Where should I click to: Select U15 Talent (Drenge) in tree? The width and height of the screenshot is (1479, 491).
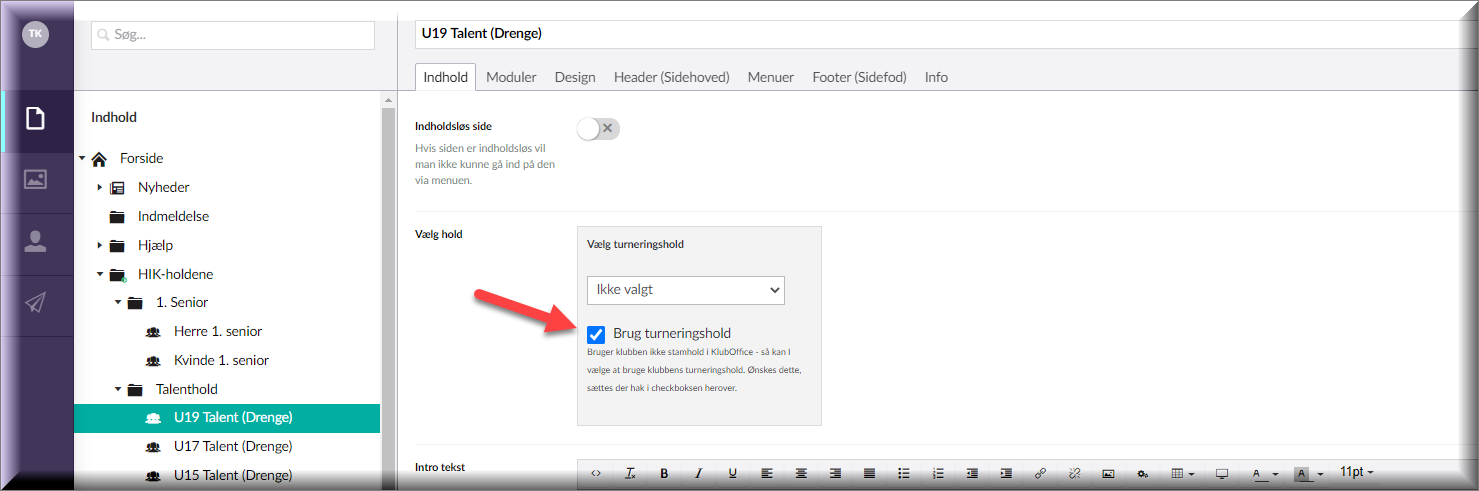click(x=233, y=475)
